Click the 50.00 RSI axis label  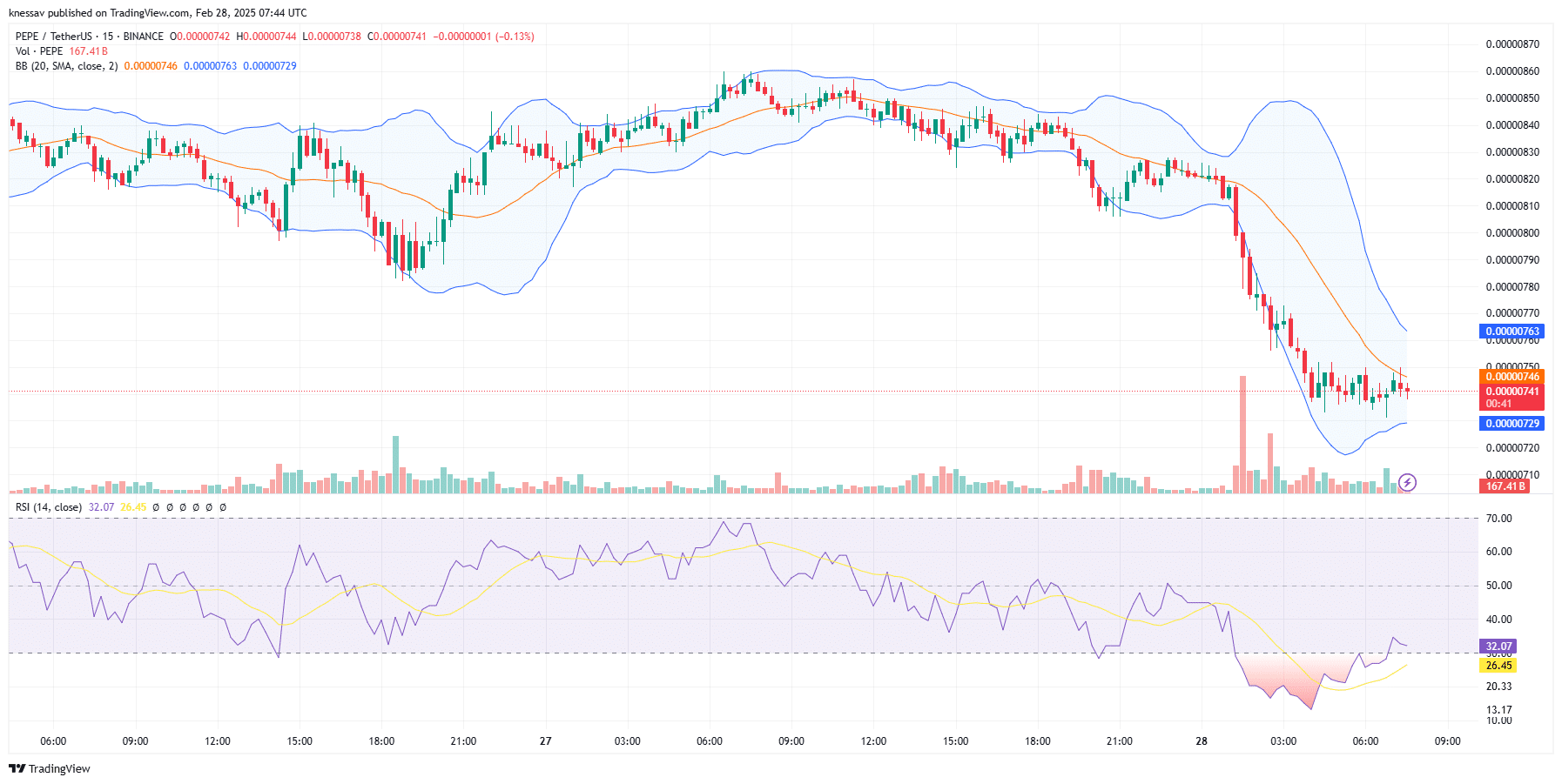(1498, 586)
